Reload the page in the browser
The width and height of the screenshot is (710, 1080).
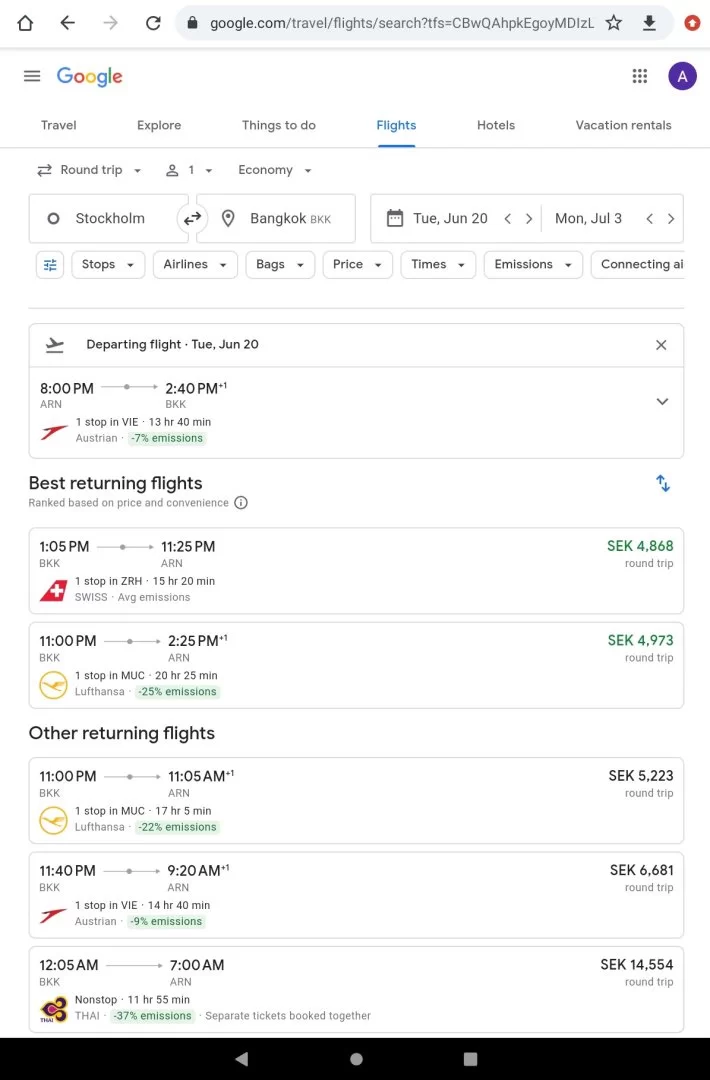click(x=153, y=22)
